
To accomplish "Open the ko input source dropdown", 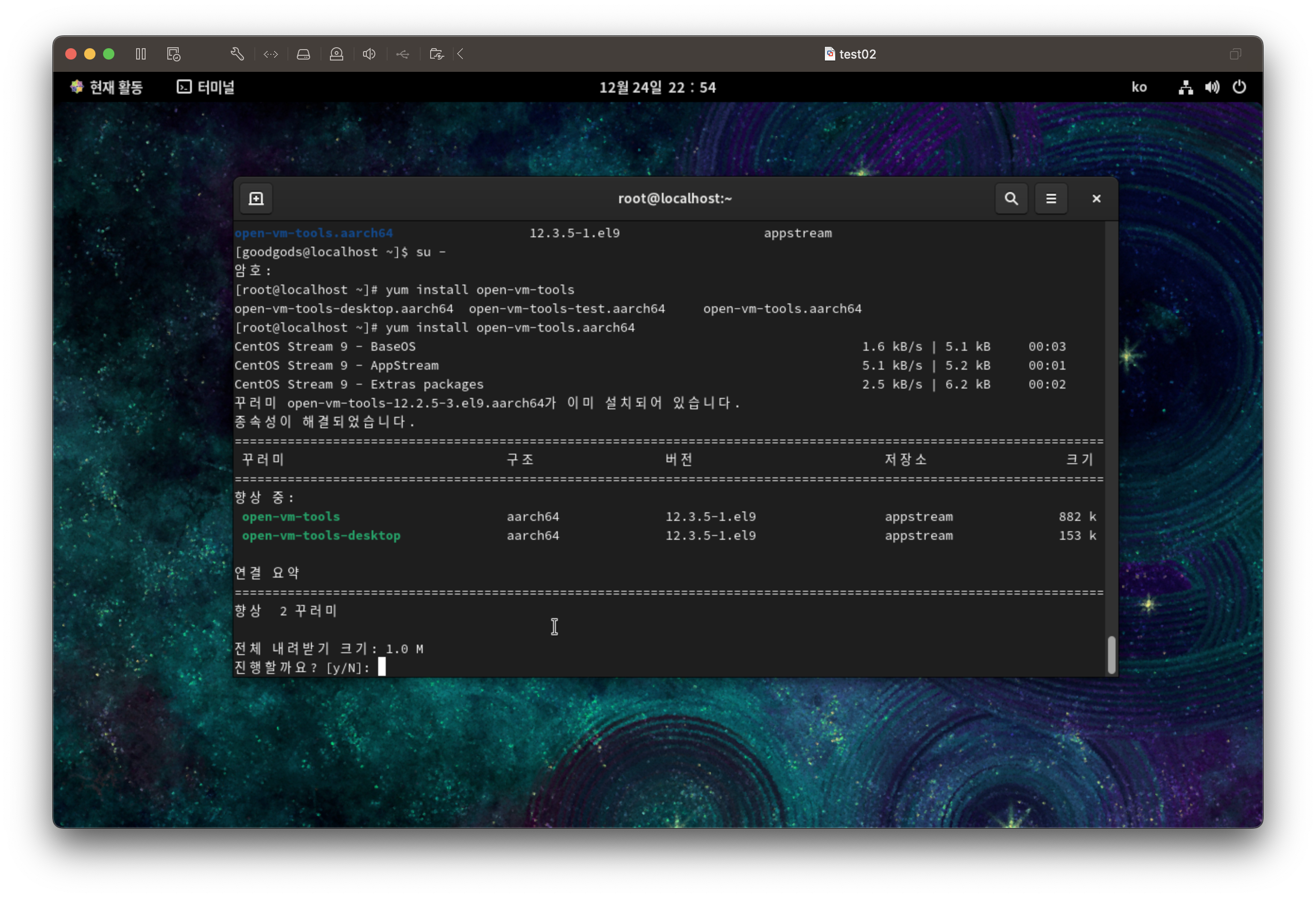I will tap(1139, 87).
